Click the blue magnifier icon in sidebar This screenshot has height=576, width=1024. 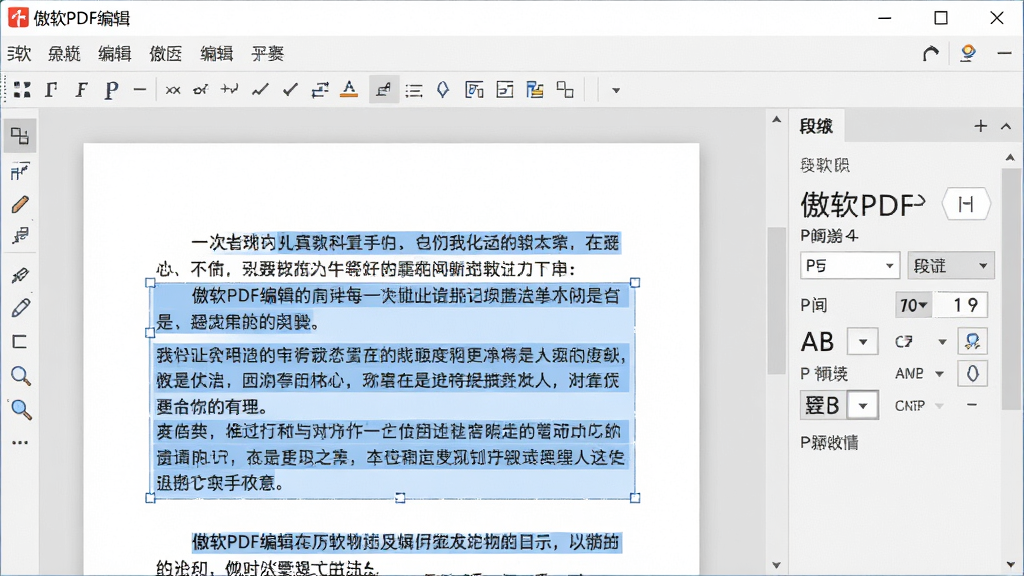tap(21, 409)
